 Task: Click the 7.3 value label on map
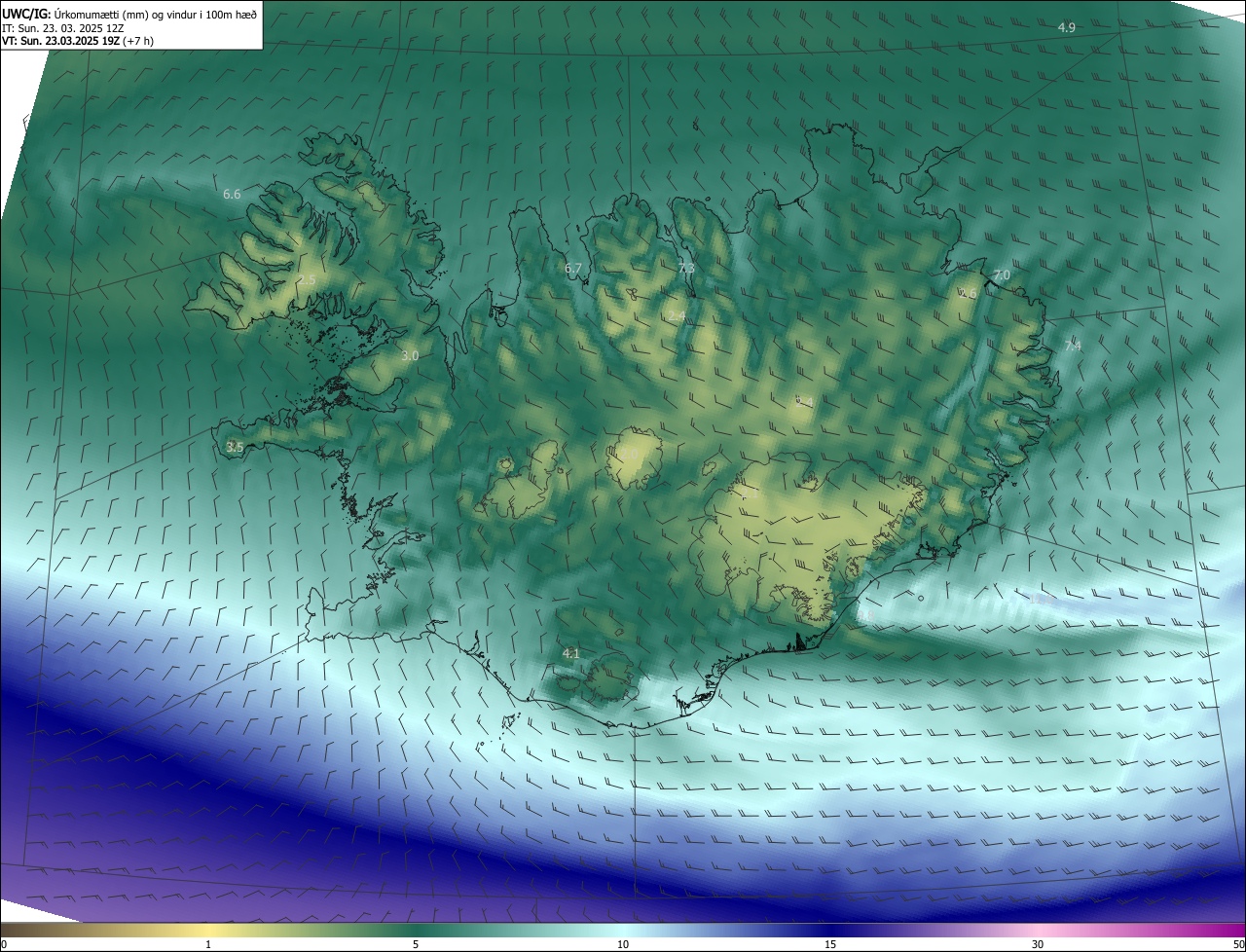686,269
